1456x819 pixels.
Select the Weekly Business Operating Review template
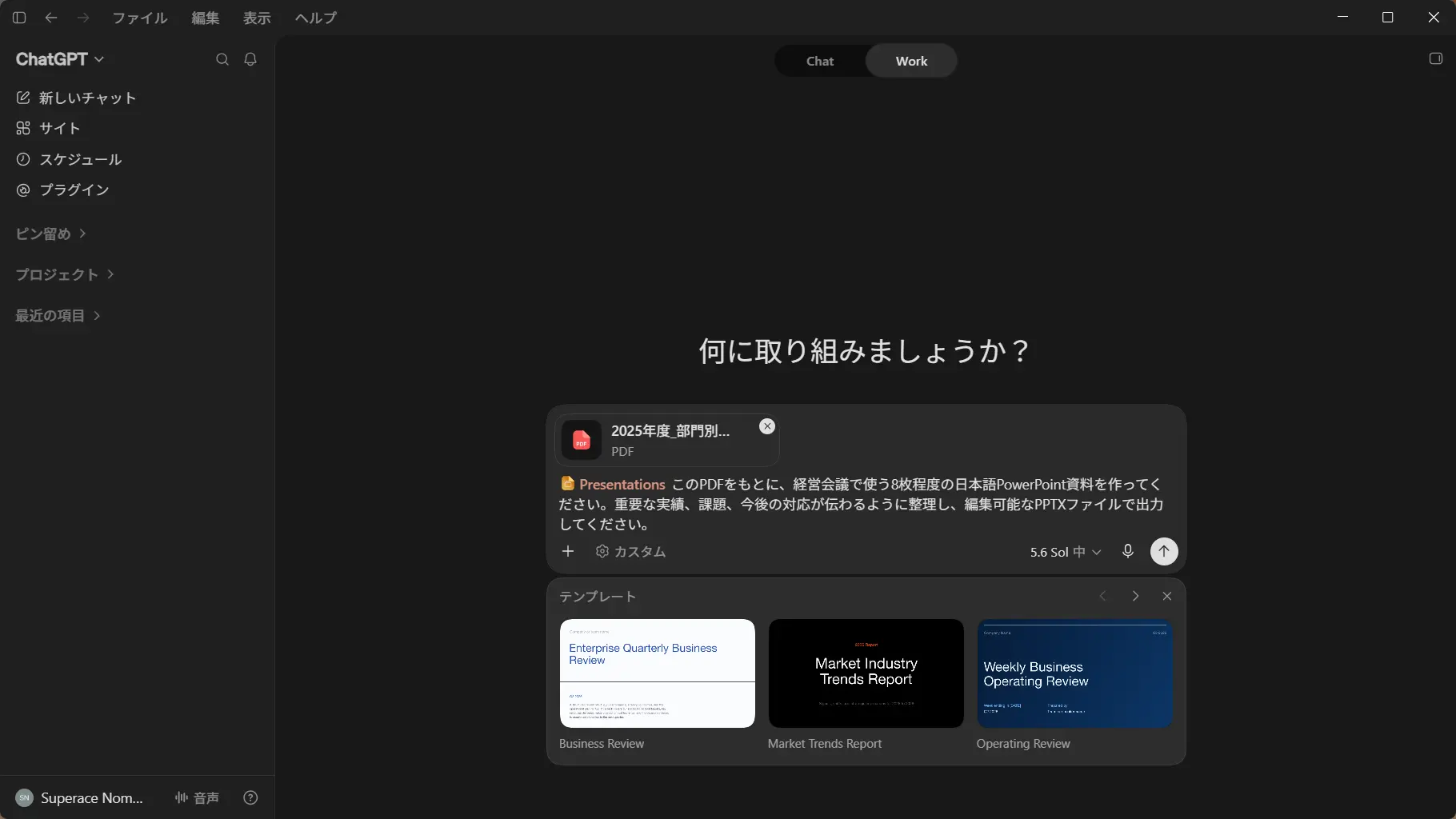pos(1075,673)
